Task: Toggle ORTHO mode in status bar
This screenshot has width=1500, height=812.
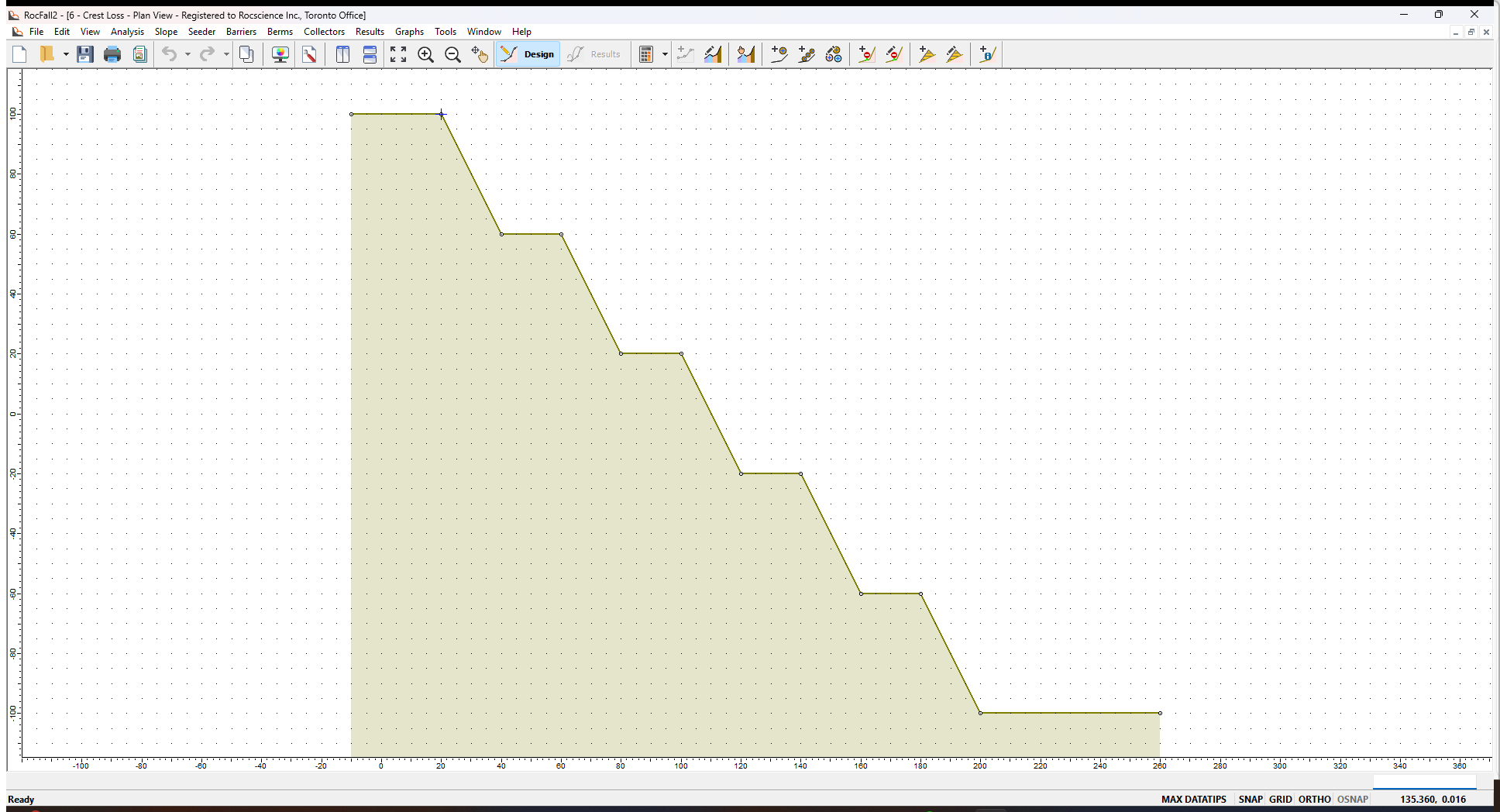Action: 1314,799
